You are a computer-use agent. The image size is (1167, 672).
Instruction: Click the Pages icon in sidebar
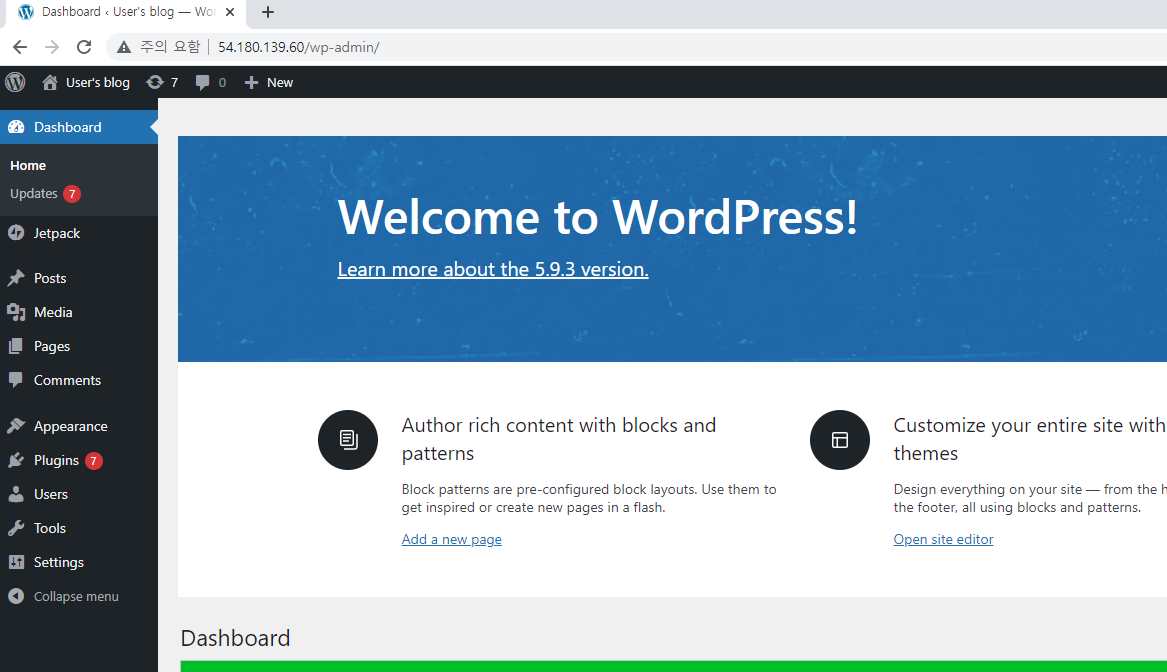pos(16,346)
